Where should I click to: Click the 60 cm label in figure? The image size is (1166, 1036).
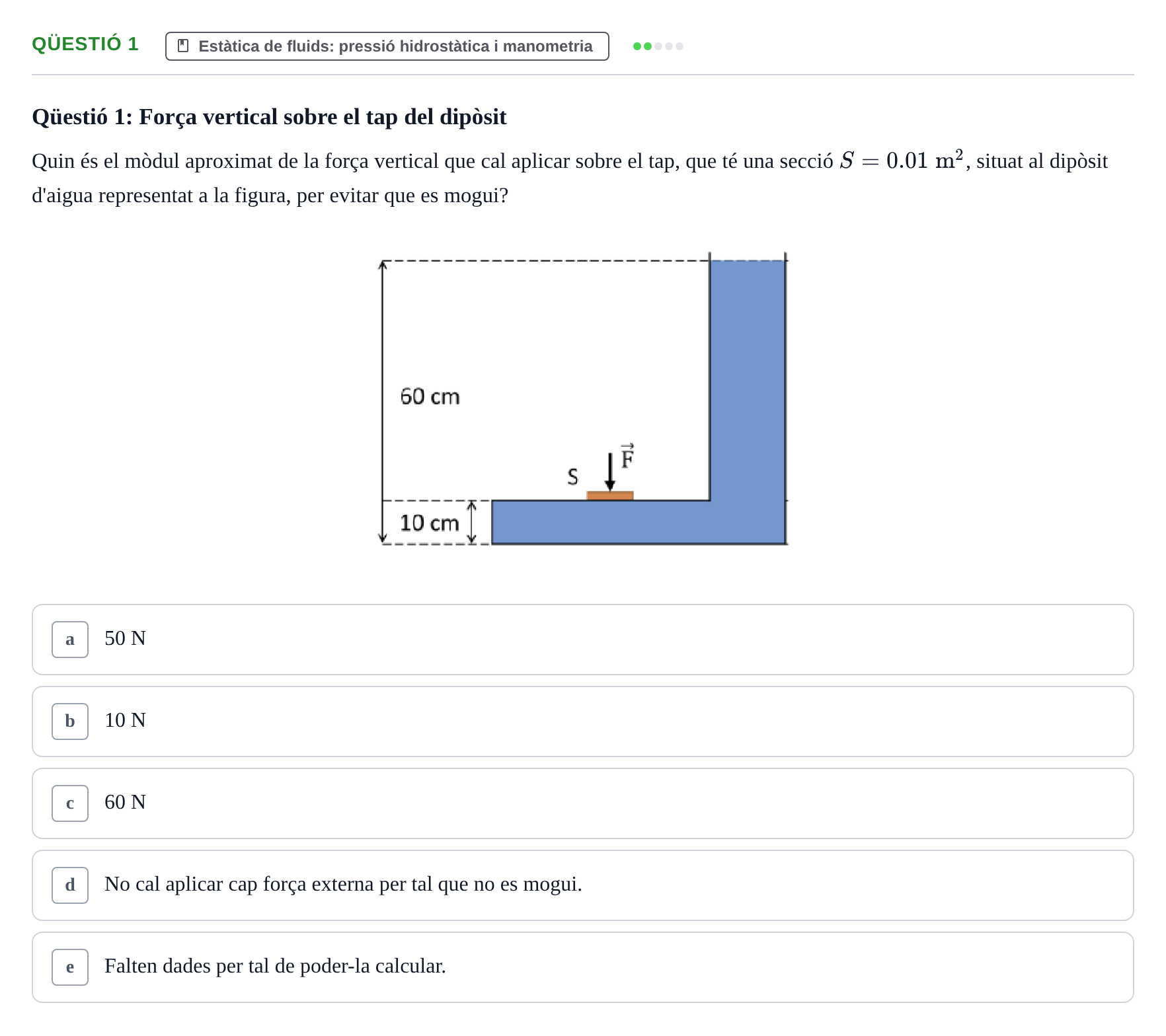(430, 396)
